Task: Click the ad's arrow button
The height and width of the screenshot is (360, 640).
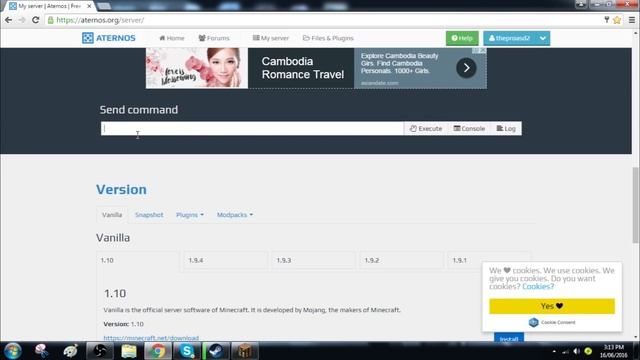Action: pos(466,68)
